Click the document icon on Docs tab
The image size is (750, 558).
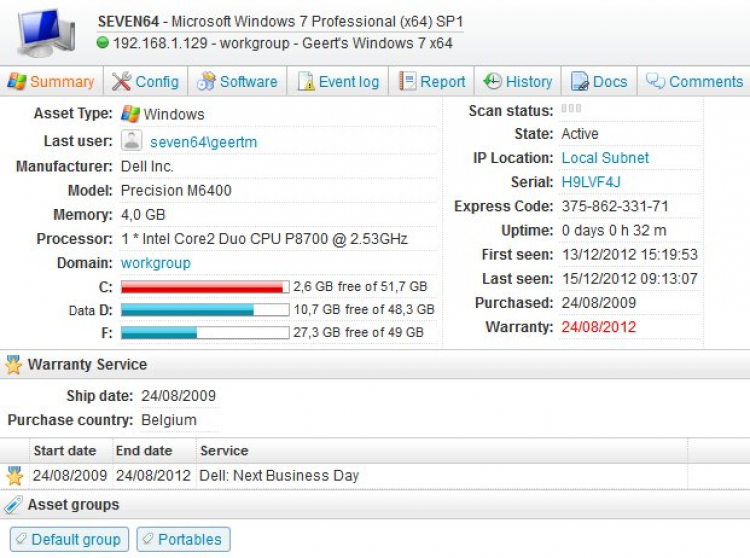click(x=580, y=82)
